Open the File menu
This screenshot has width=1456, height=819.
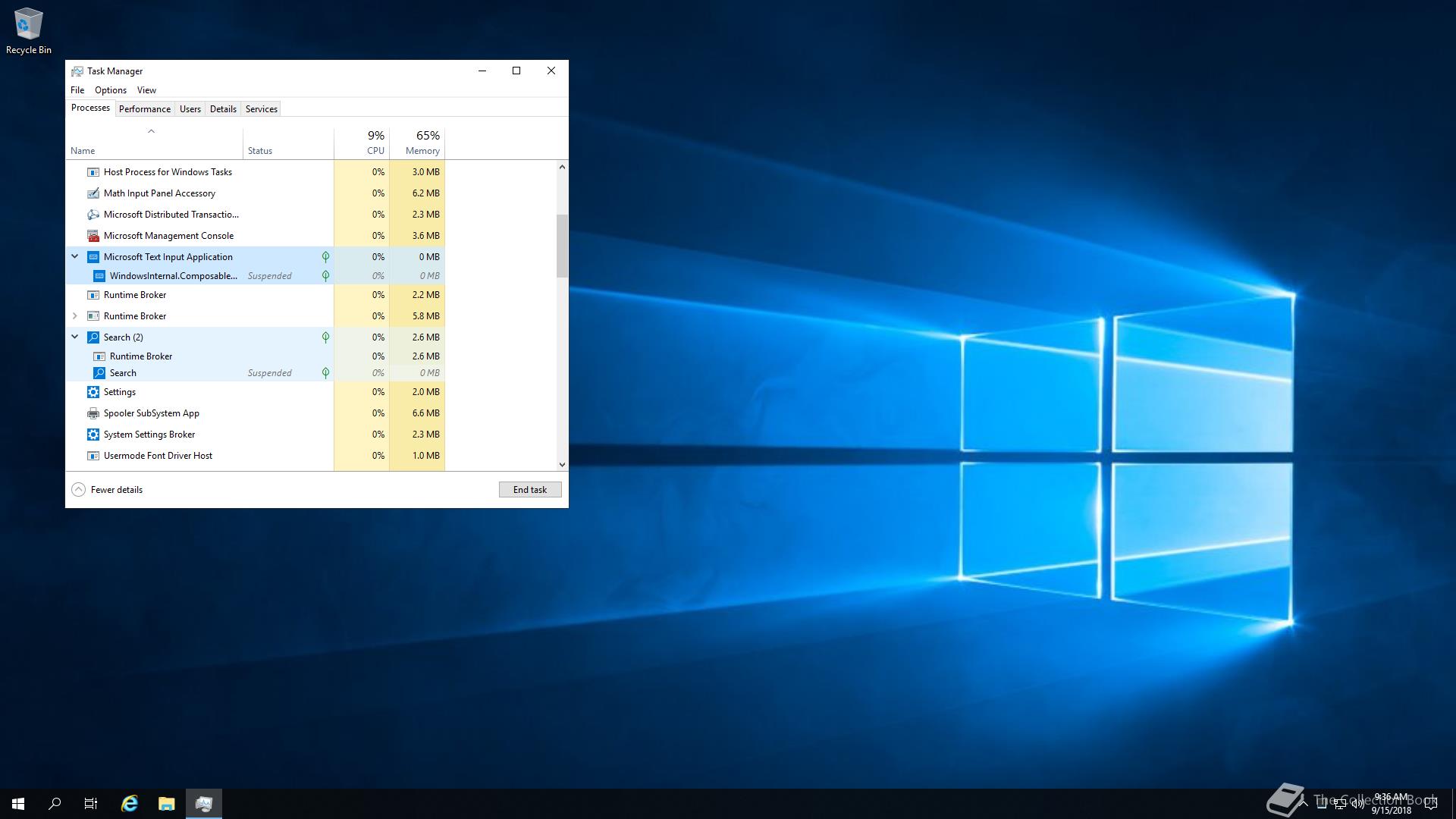pyautogui.click(x=77, y=90)
